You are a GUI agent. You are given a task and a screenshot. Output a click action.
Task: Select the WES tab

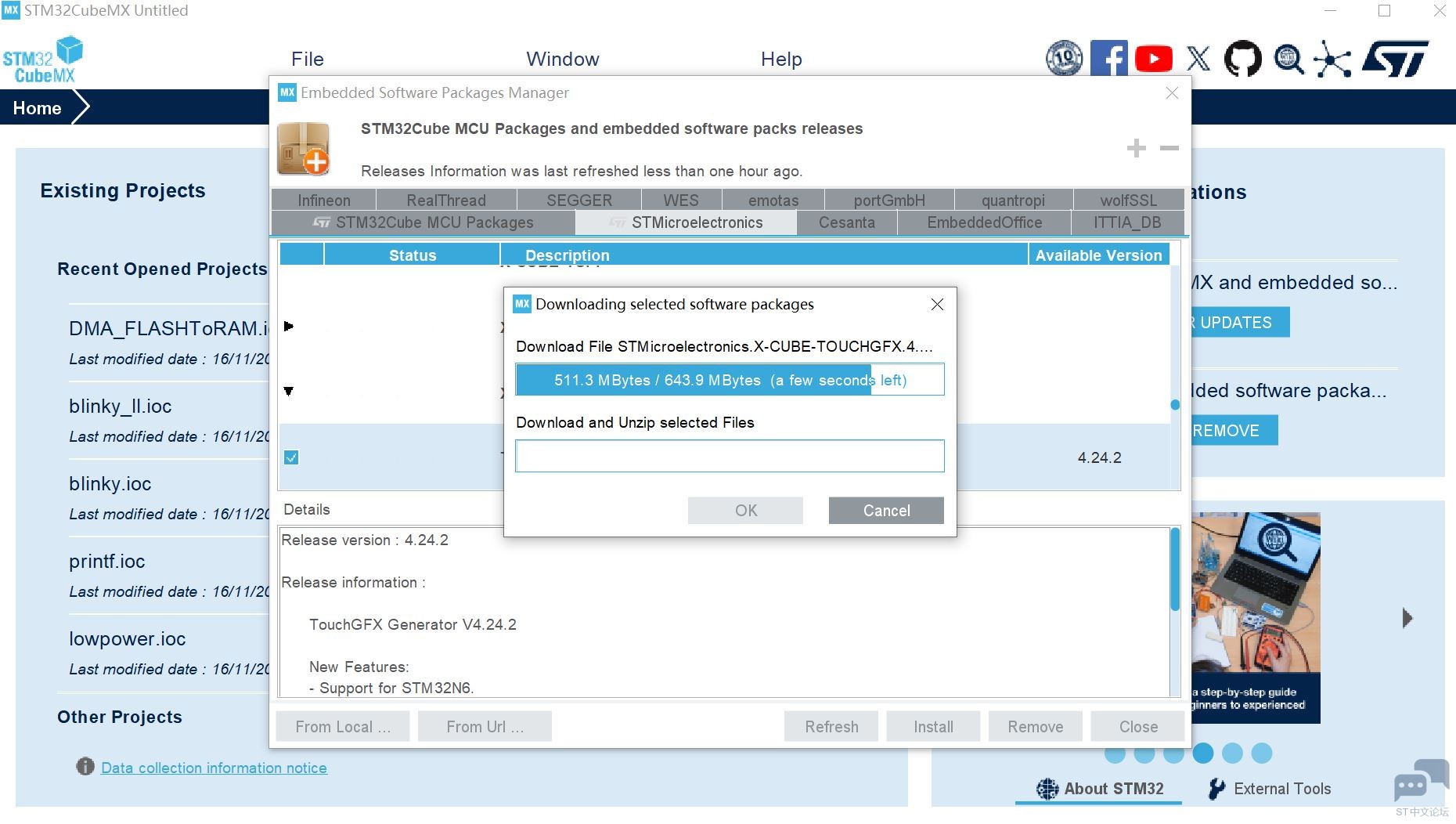coord(681,201)
